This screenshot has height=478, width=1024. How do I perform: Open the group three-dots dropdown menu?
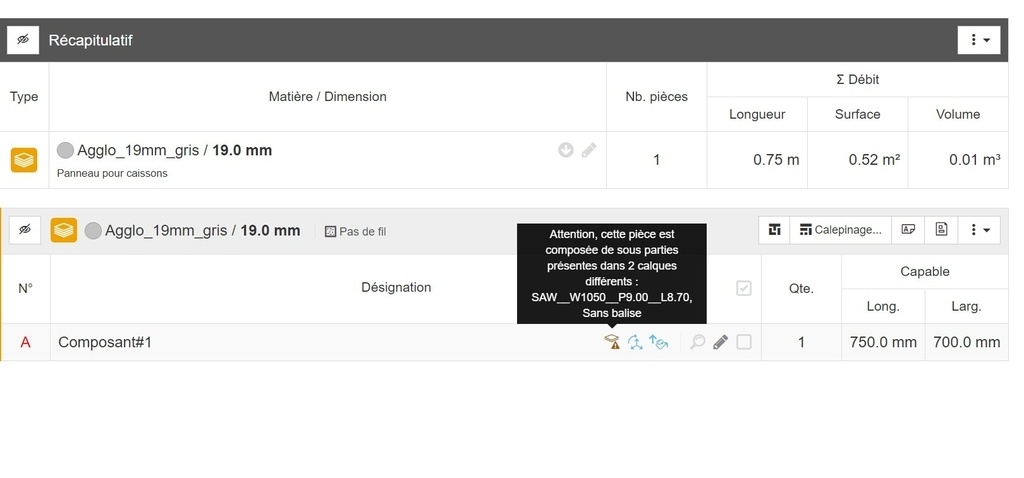click(x=979, y=230)
